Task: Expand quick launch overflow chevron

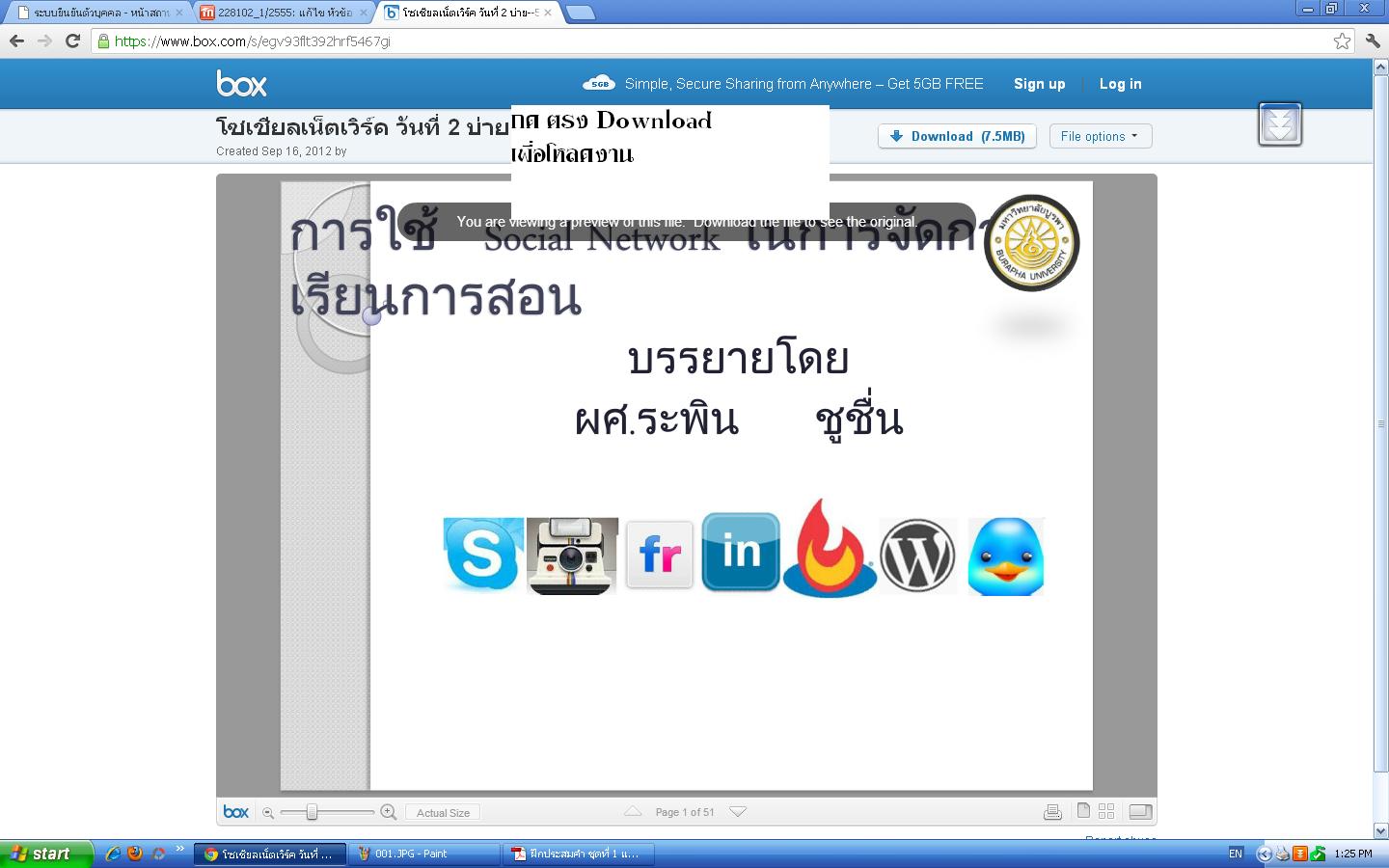Action: (x=179, y=849)
